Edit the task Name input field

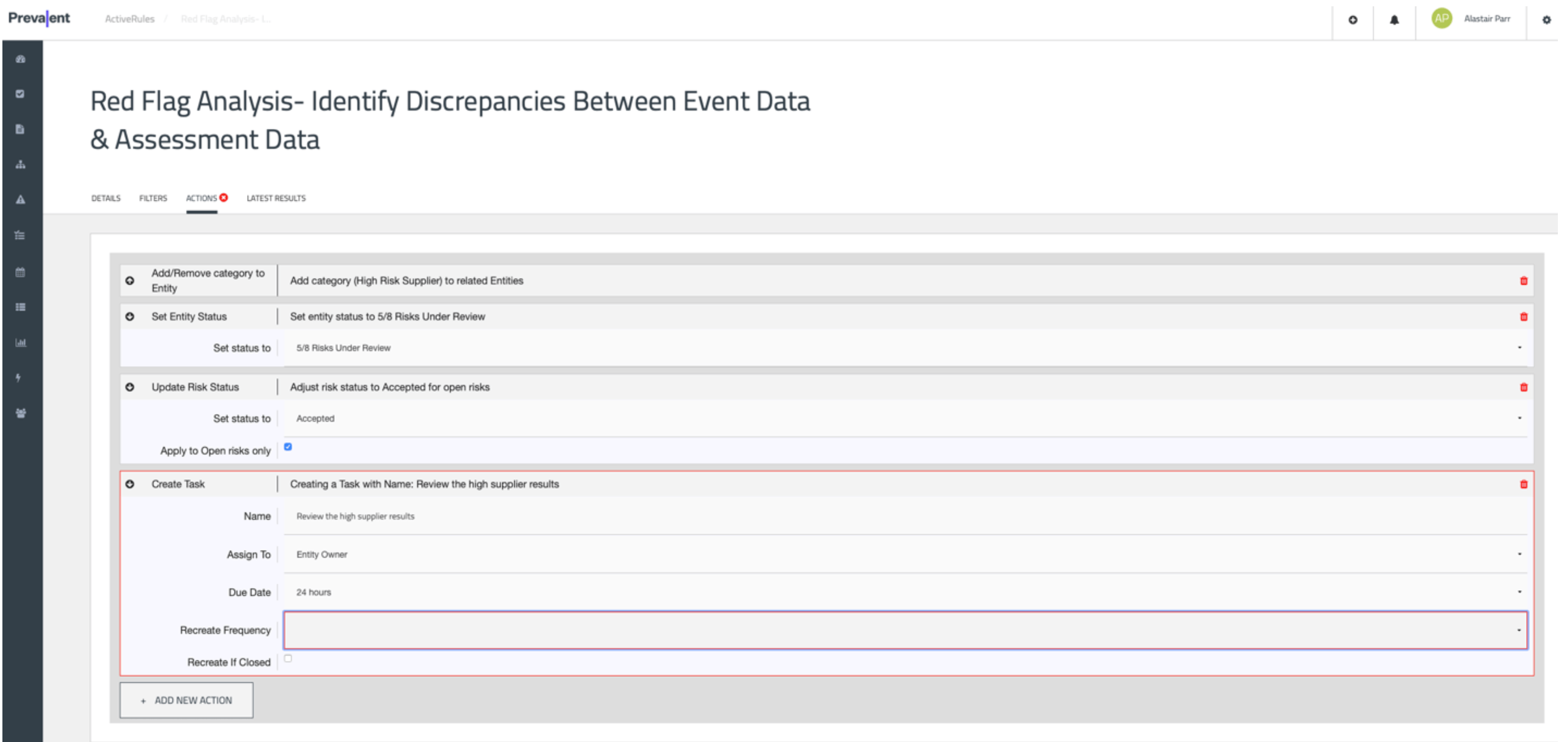906,516
